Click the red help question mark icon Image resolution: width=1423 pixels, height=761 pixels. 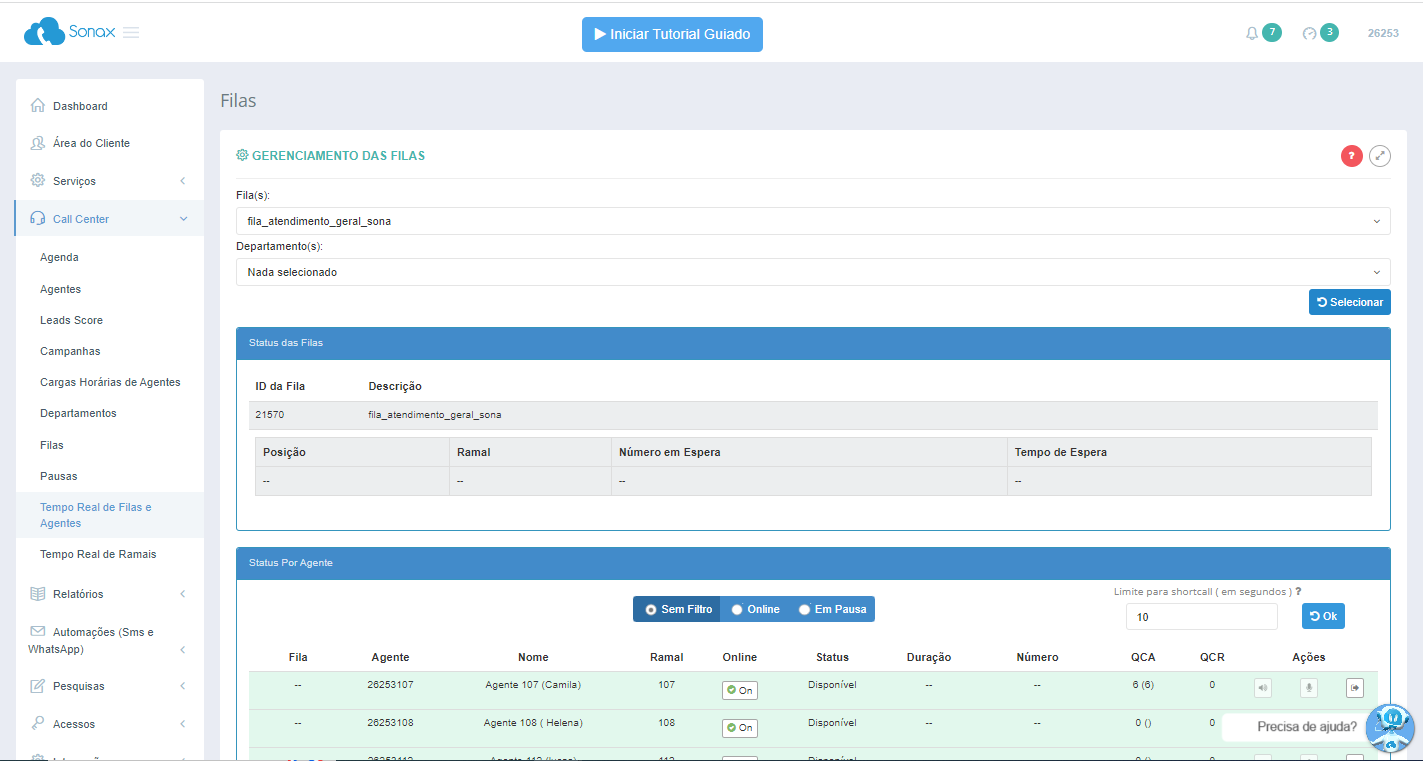(1351, 156)
